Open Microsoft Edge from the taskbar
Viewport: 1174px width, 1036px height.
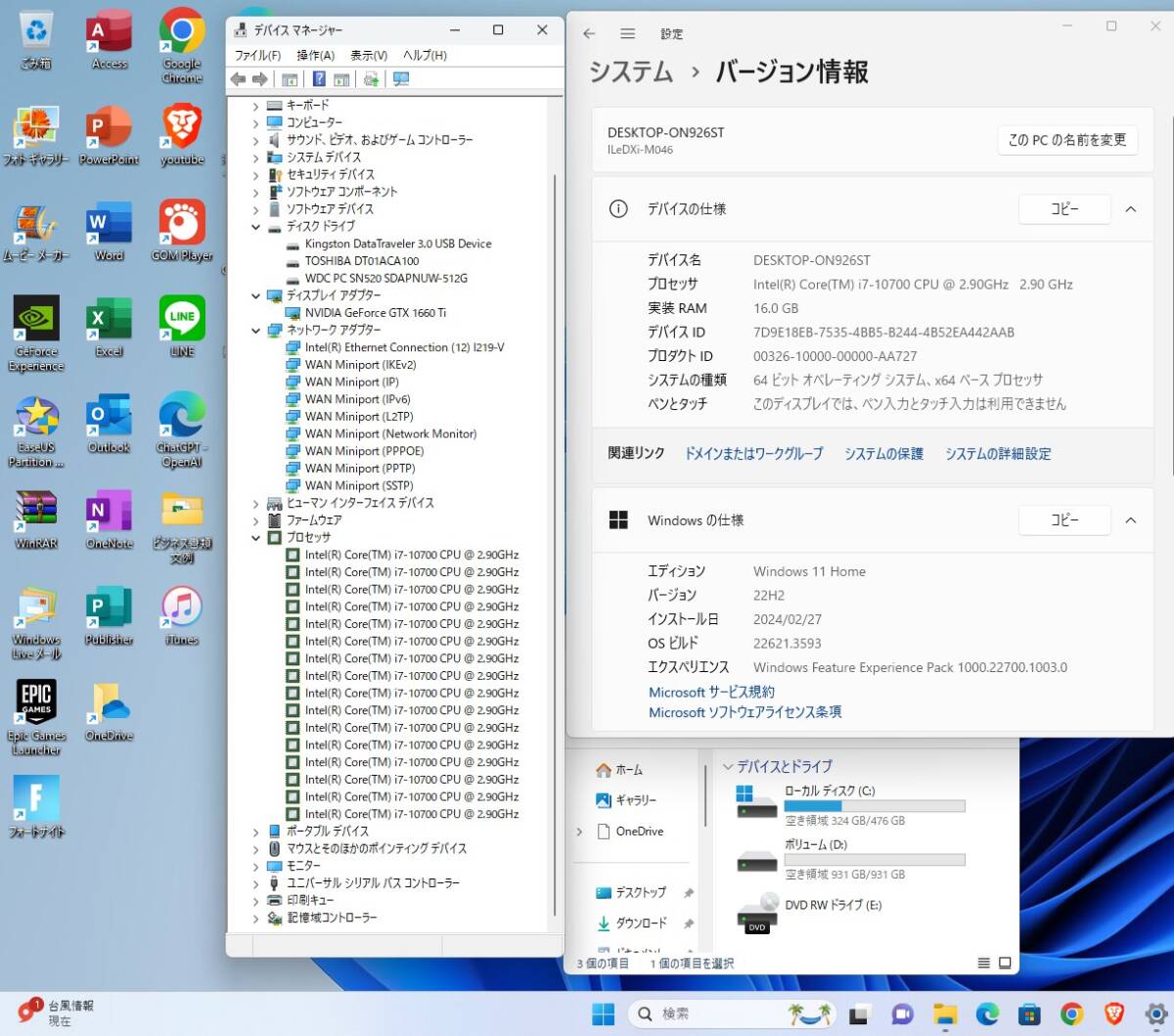987,1014
